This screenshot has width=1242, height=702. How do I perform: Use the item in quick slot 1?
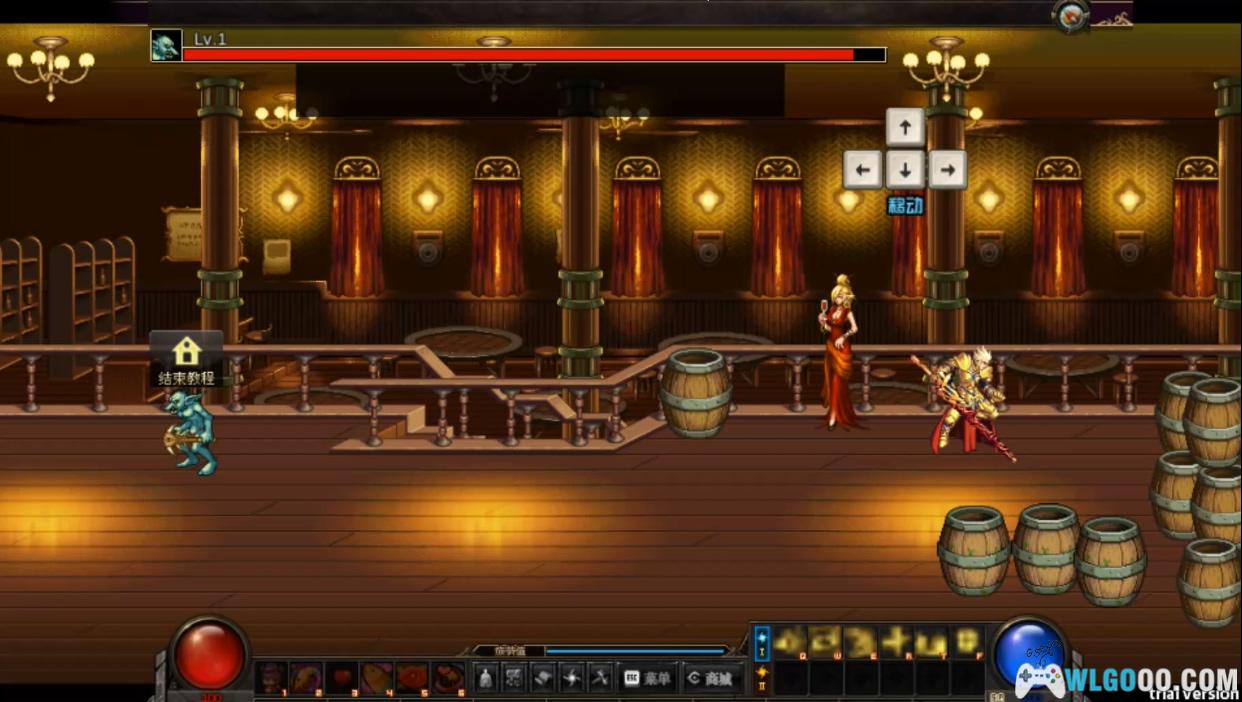click(271, 678)
